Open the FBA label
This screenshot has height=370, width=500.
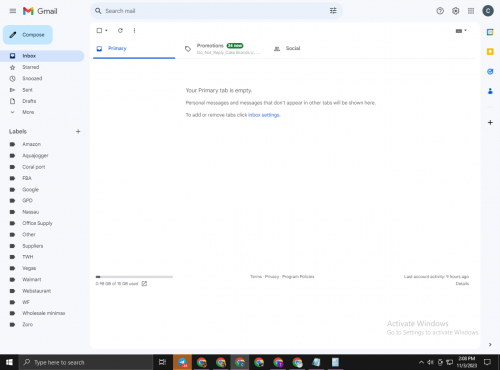(42, 178)
